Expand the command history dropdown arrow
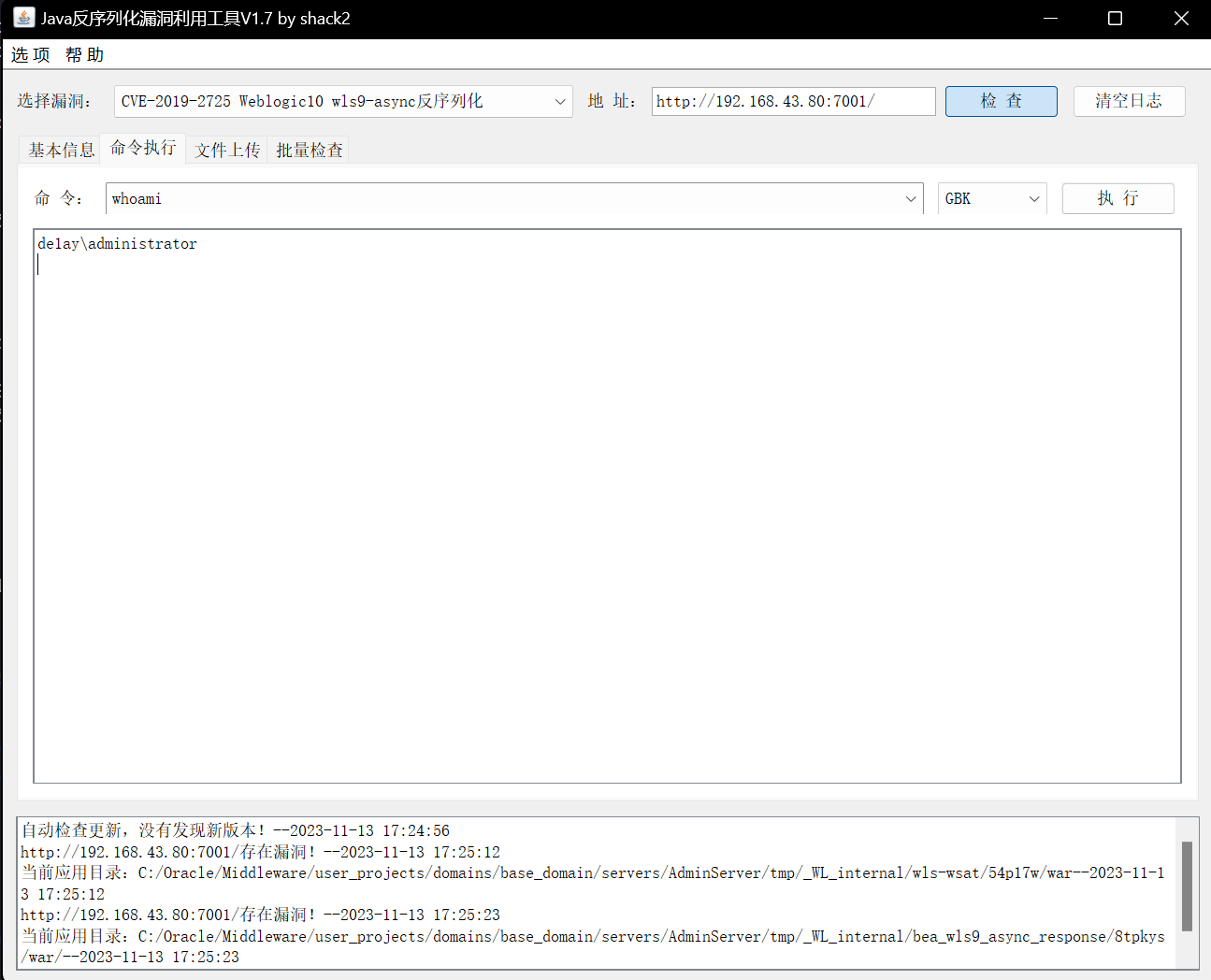 tap(911, 198)
